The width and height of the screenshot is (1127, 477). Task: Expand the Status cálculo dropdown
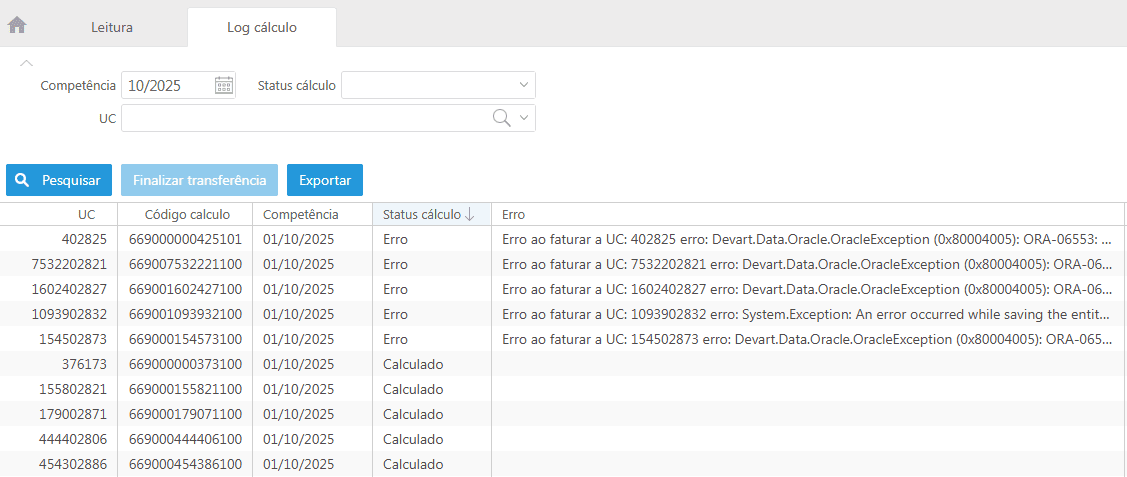pyautogui.click(x=523, y=86)
